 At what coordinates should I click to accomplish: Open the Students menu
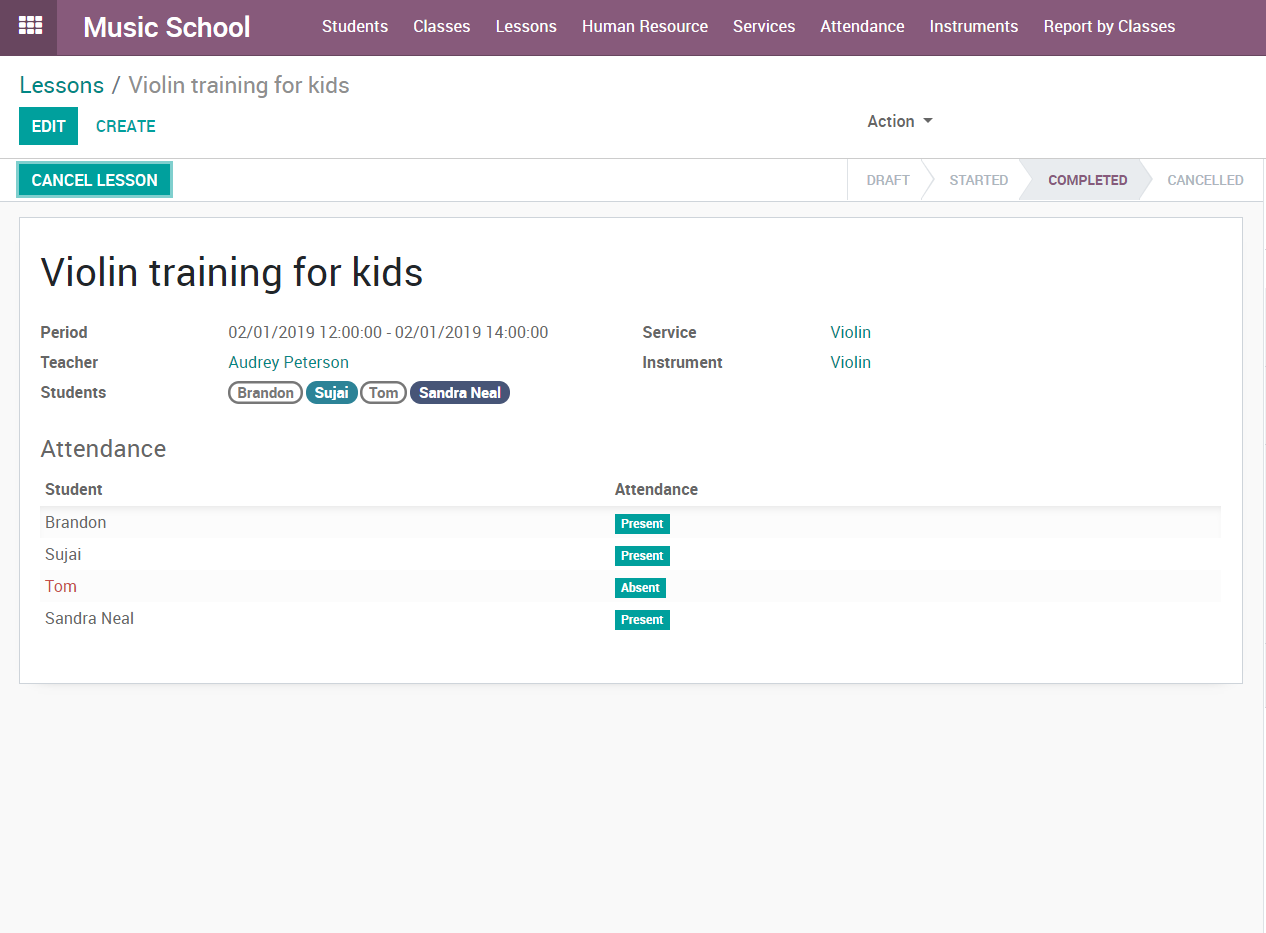354,27
